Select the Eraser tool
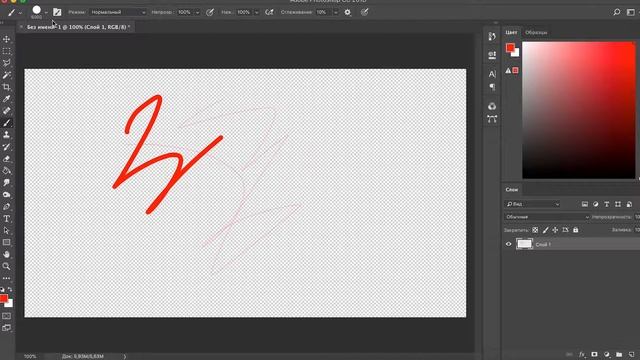Image resolution: width=640 pixels, height=360 pixels. coord(7,159)
